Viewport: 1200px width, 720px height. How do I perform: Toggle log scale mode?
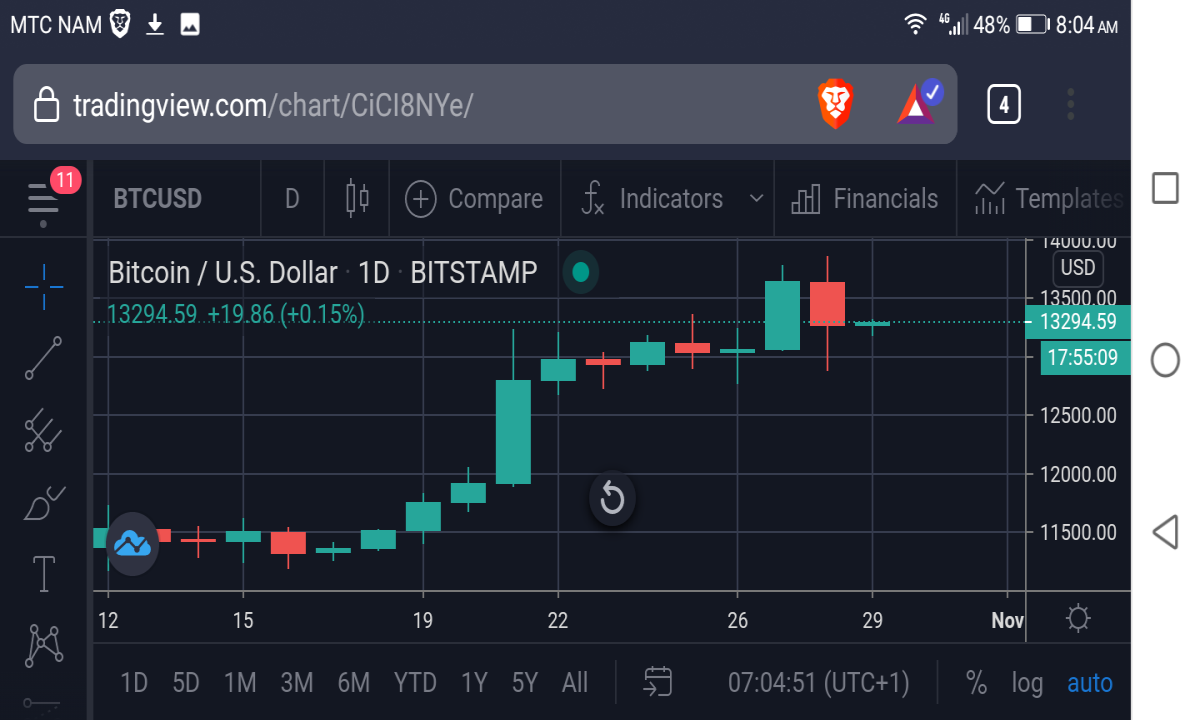1027,684
